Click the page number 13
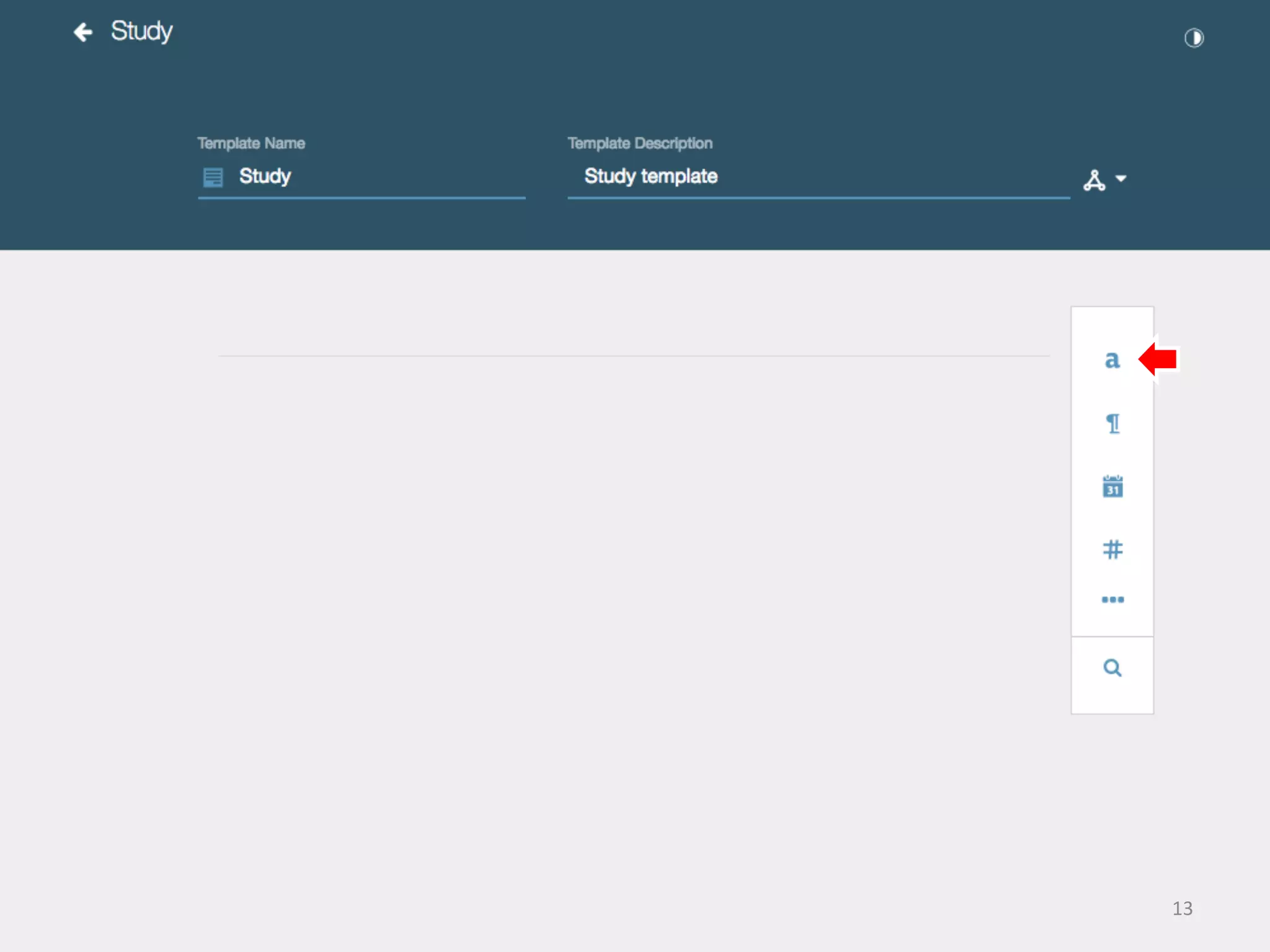This screenshot has width=1270, height=952. pos(1182,909)
